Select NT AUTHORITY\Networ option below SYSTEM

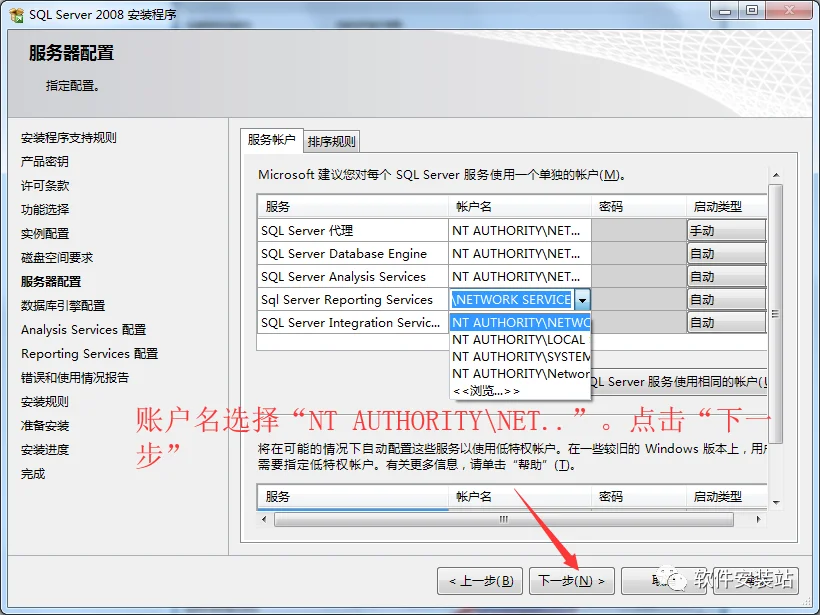point(520,374)
